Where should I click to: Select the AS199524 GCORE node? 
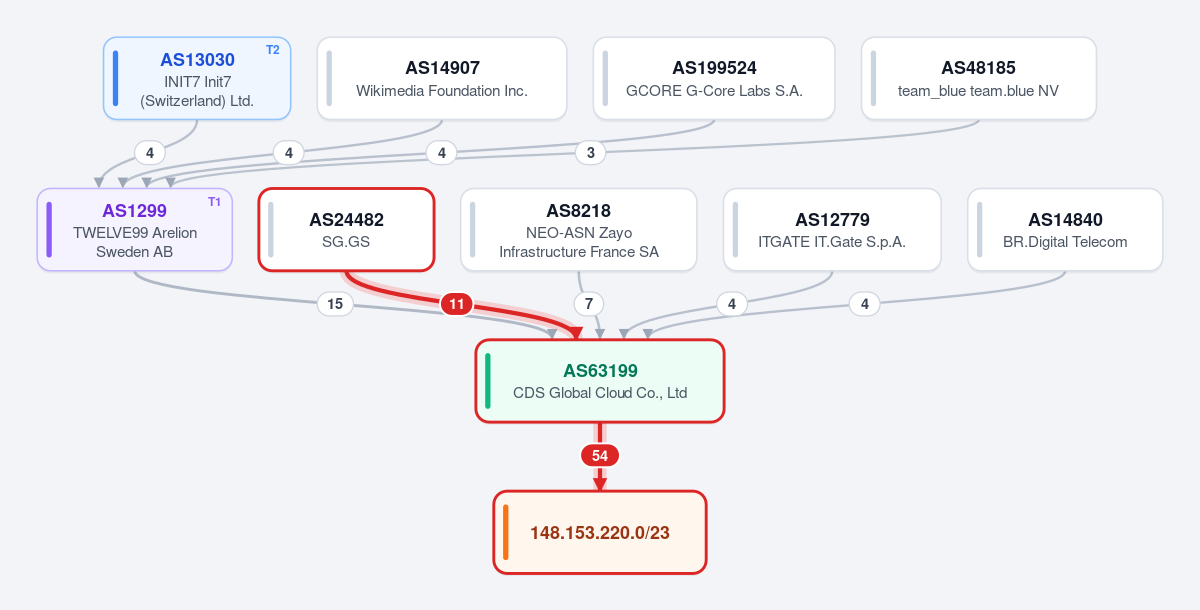714,78
